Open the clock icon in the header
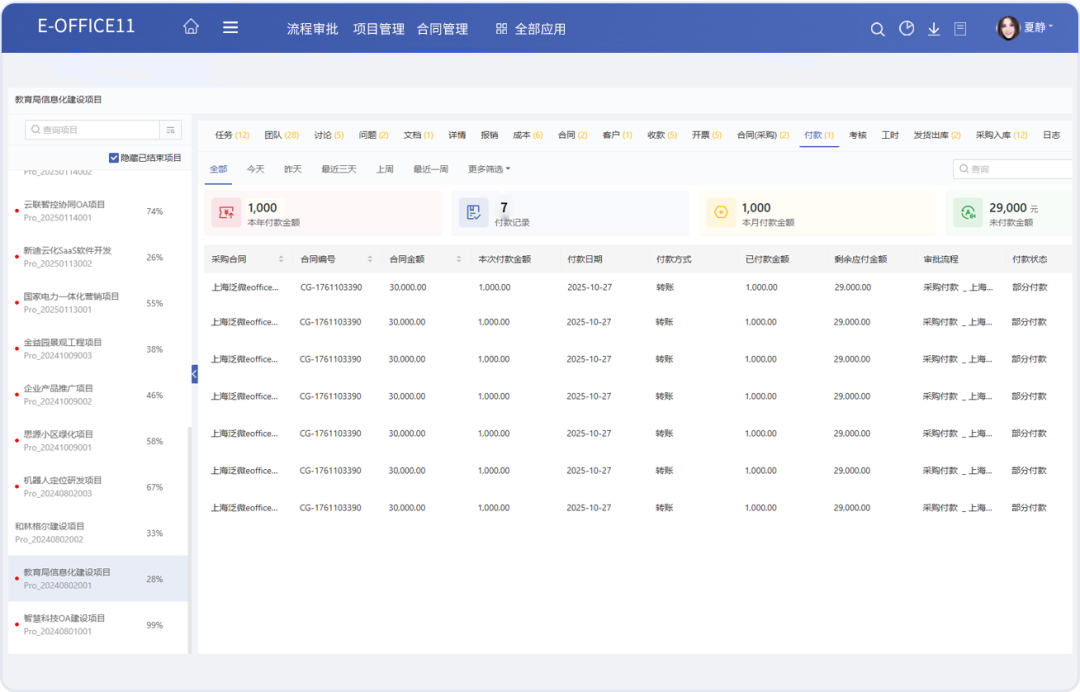Image resolution: width=1080 pixels, height=692 pixels. click(906, 29)
